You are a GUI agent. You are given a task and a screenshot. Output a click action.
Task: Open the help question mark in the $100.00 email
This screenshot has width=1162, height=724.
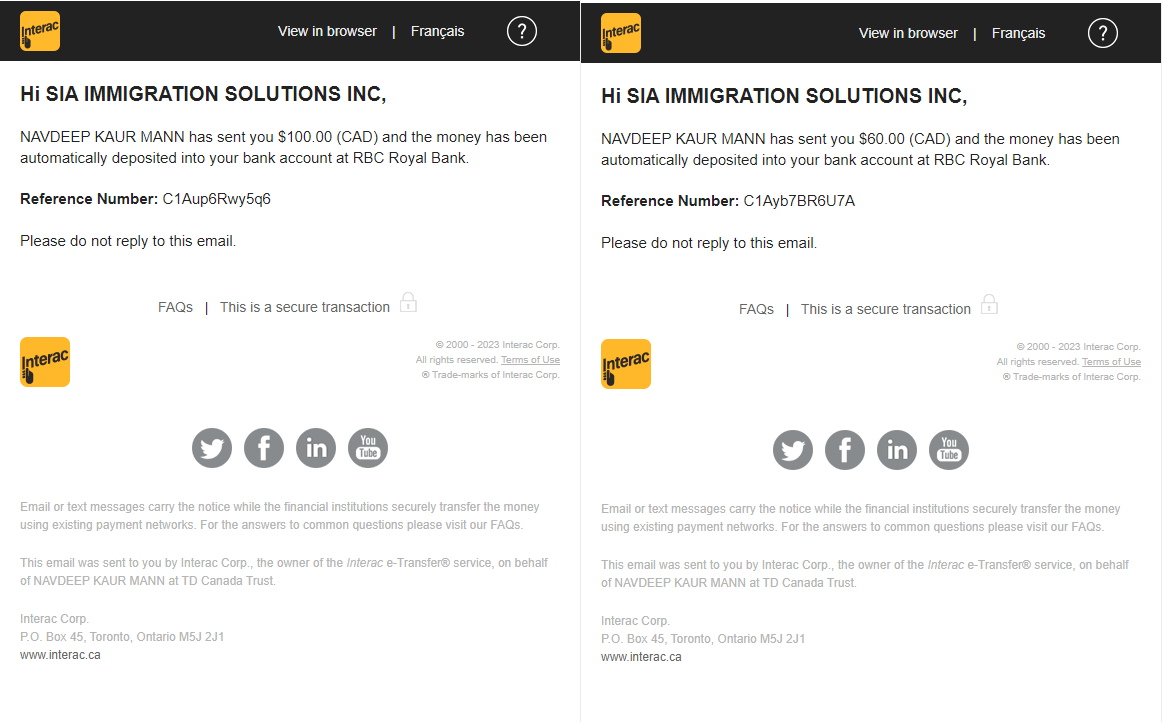pyautogui.click(x=522, y=31)
